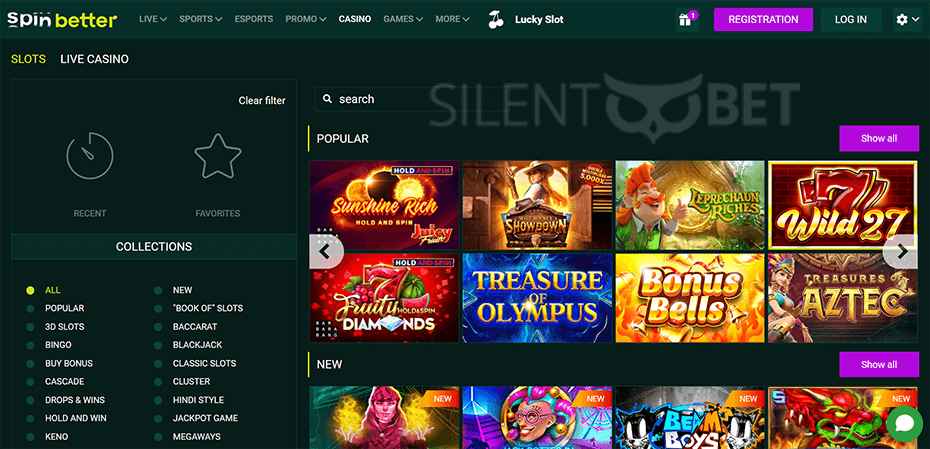Open the red dragon new game thumbnail
Viewport: 930px width, 449px height.
click(x=843, y=418)
